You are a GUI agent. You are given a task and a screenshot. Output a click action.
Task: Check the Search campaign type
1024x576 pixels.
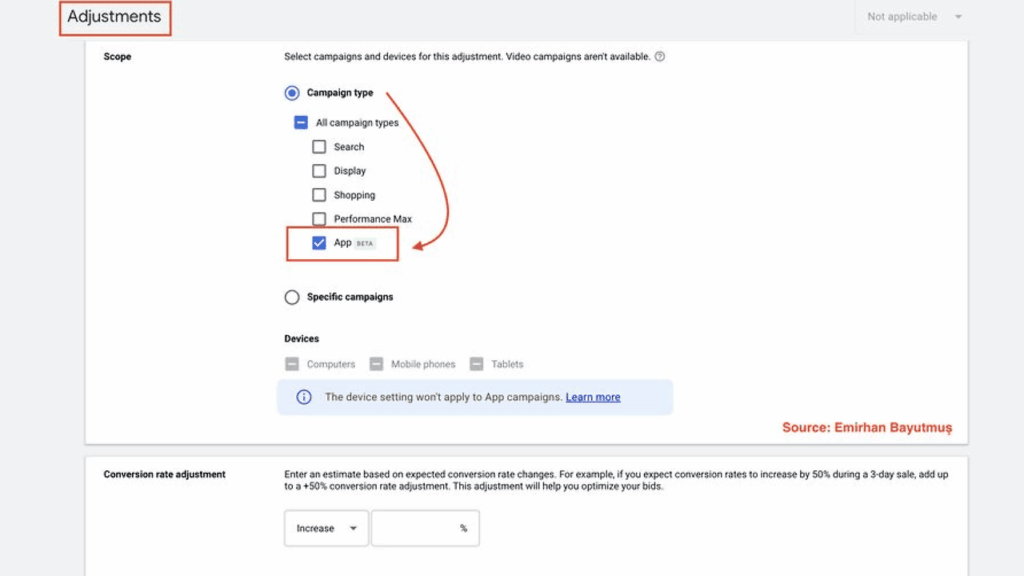[x=319, y=147]
